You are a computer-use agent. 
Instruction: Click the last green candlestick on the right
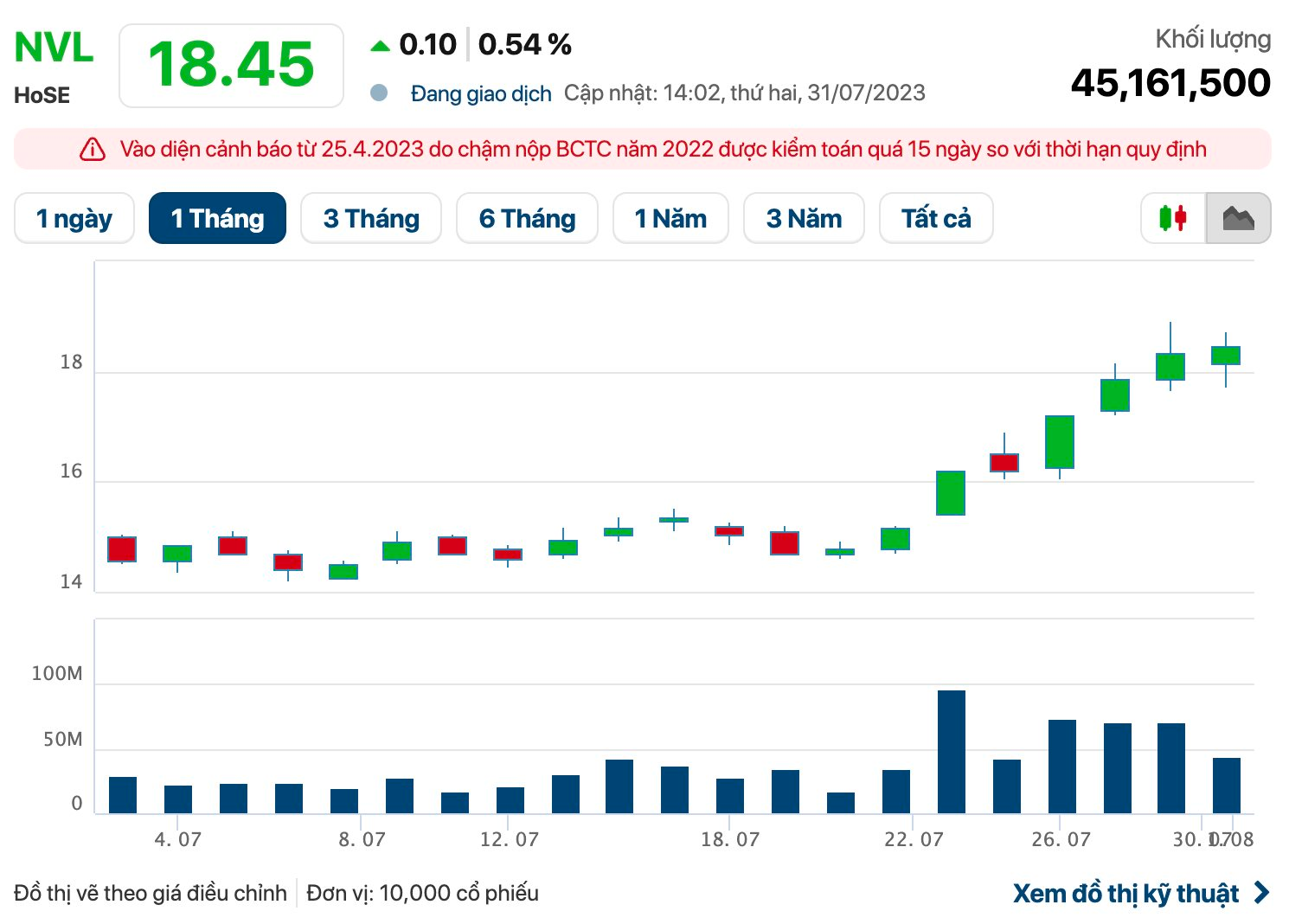[1226, 356]
